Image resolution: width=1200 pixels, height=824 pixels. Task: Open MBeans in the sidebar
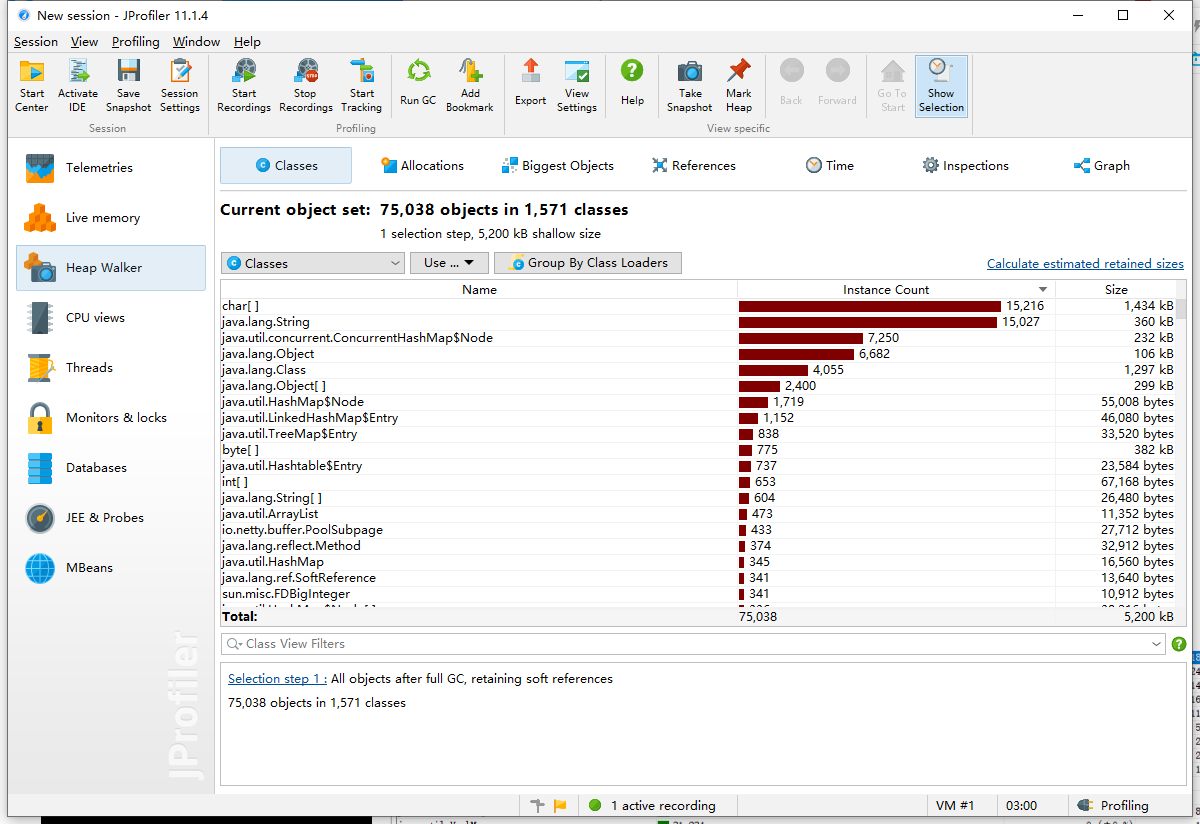coord(111,568)
